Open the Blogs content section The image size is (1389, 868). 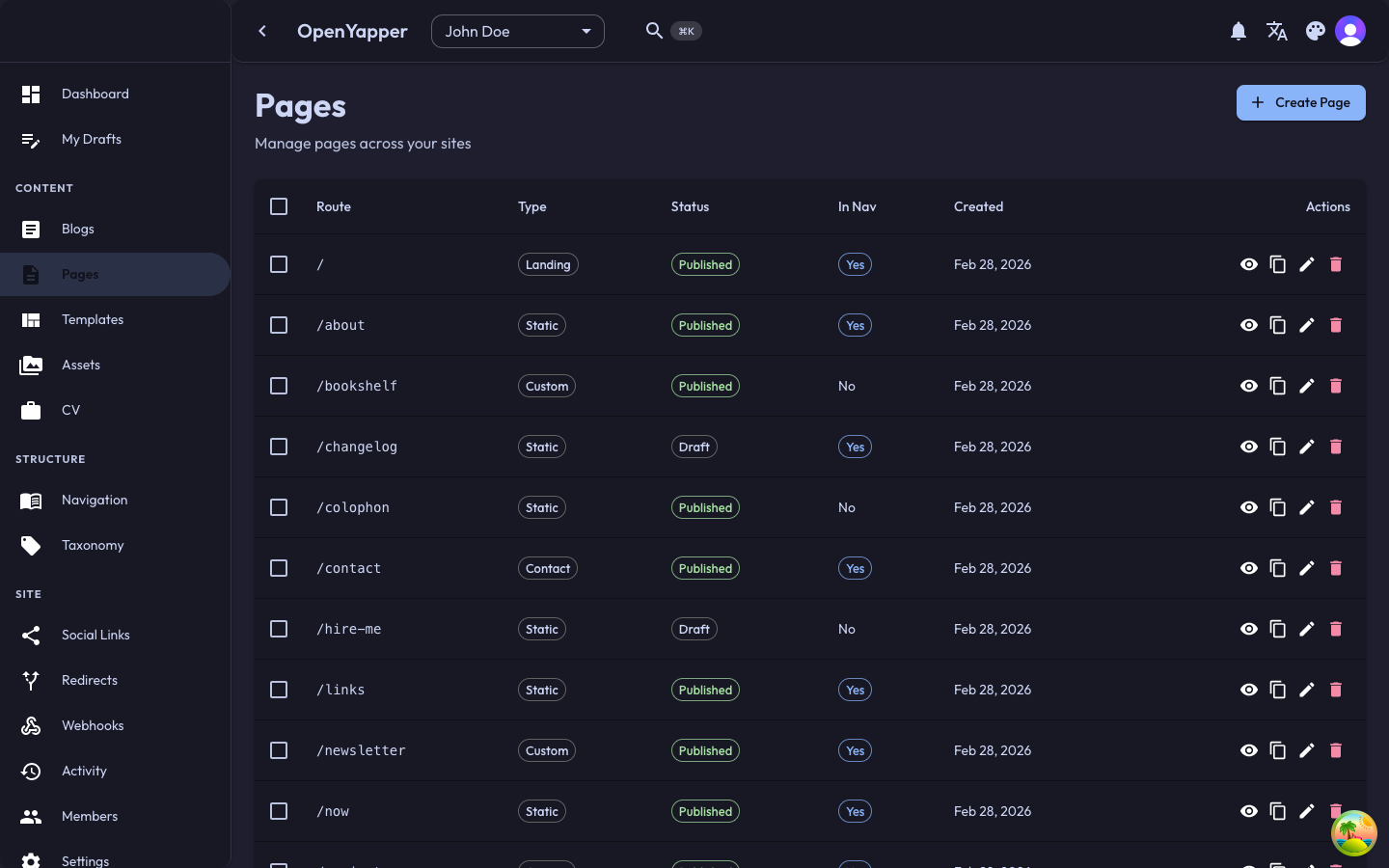pos(77,229)
